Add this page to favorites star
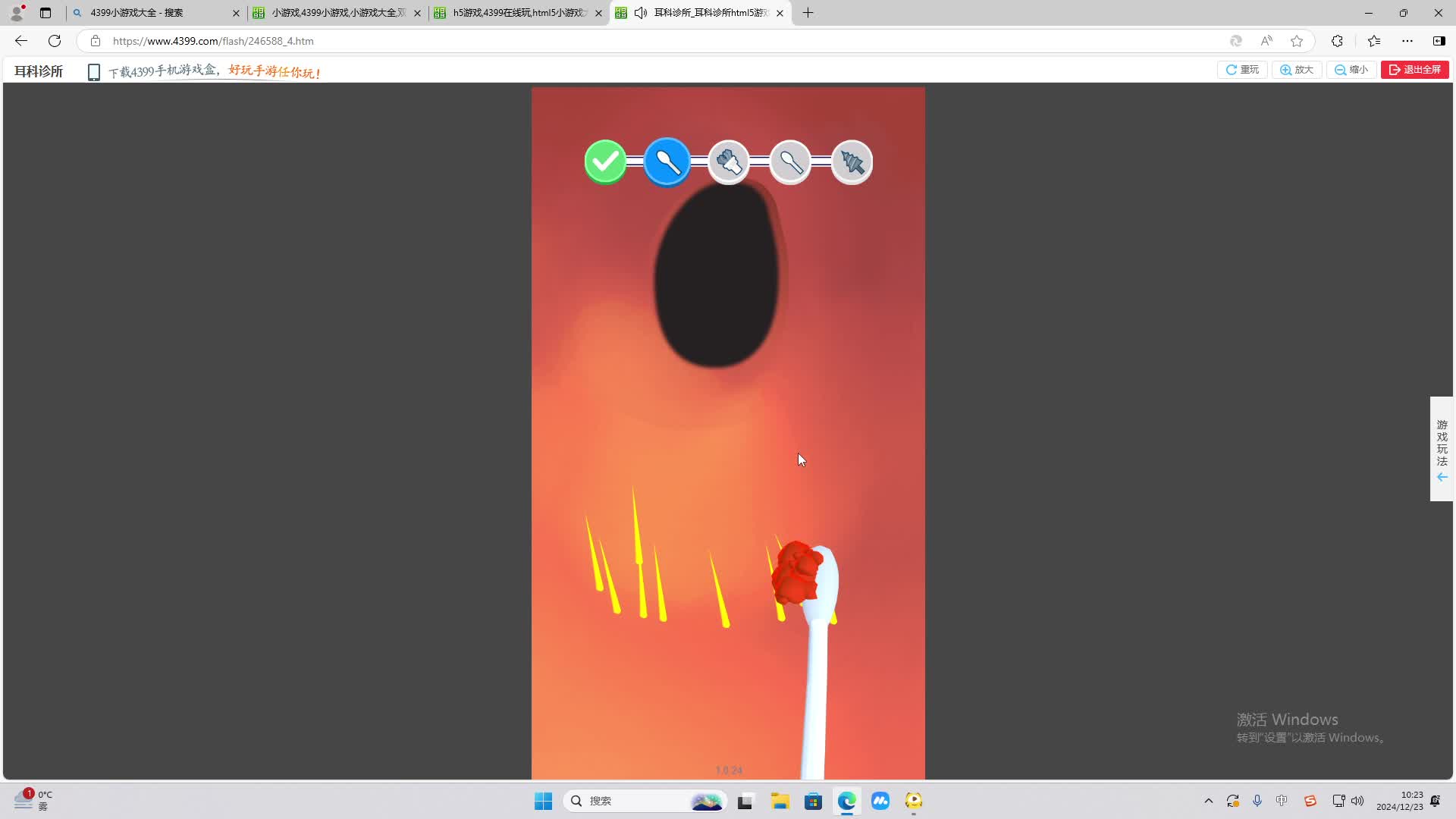Image resolution: width=1456 pixels, height=819 pixels. point(1297,41)
